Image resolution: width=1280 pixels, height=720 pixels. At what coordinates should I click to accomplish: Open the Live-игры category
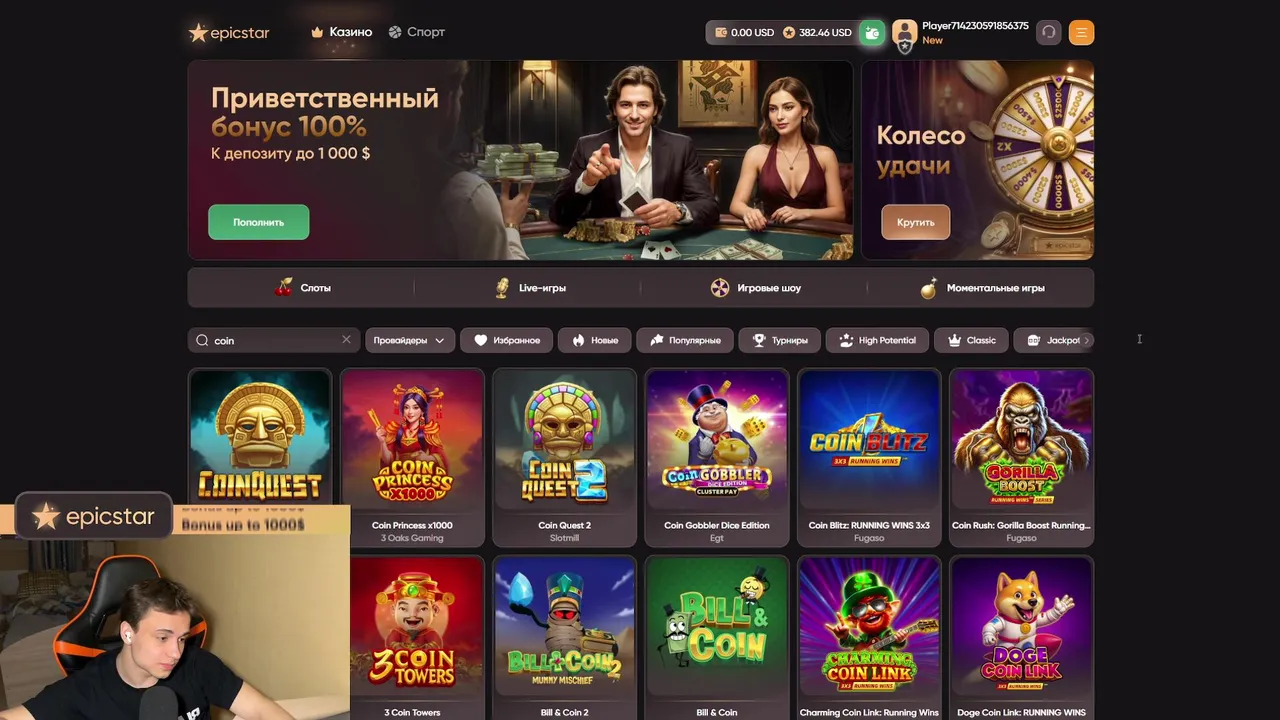tap(530, 288)
